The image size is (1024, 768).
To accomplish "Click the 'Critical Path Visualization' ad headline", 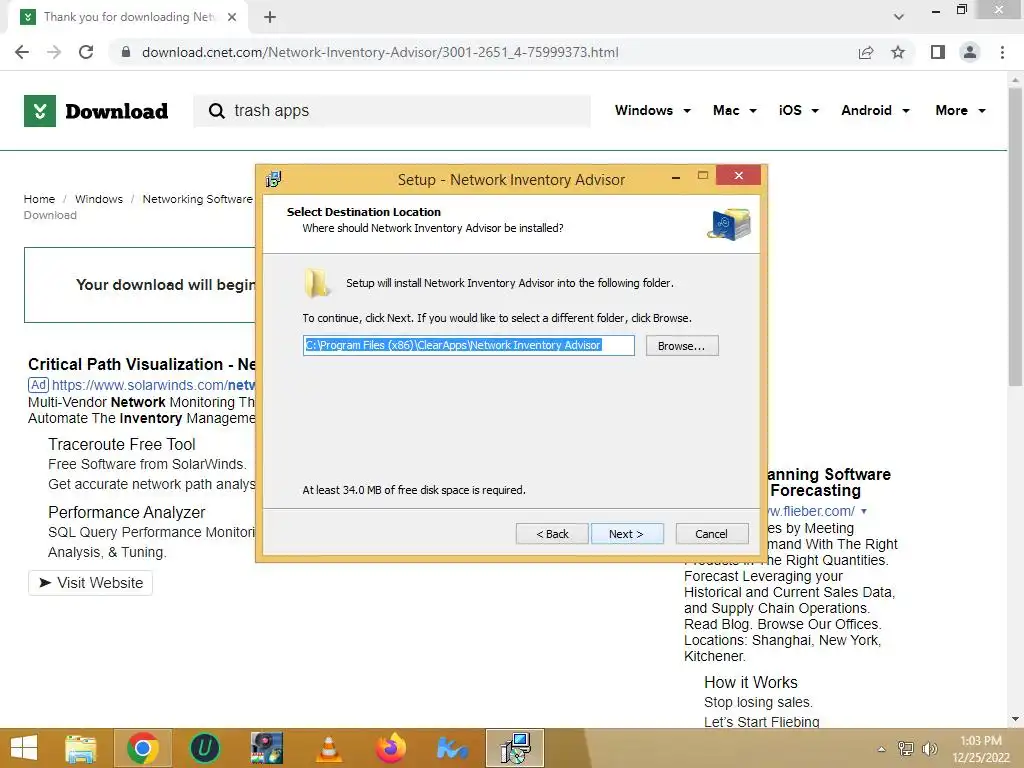I will (x=142, y=364).
